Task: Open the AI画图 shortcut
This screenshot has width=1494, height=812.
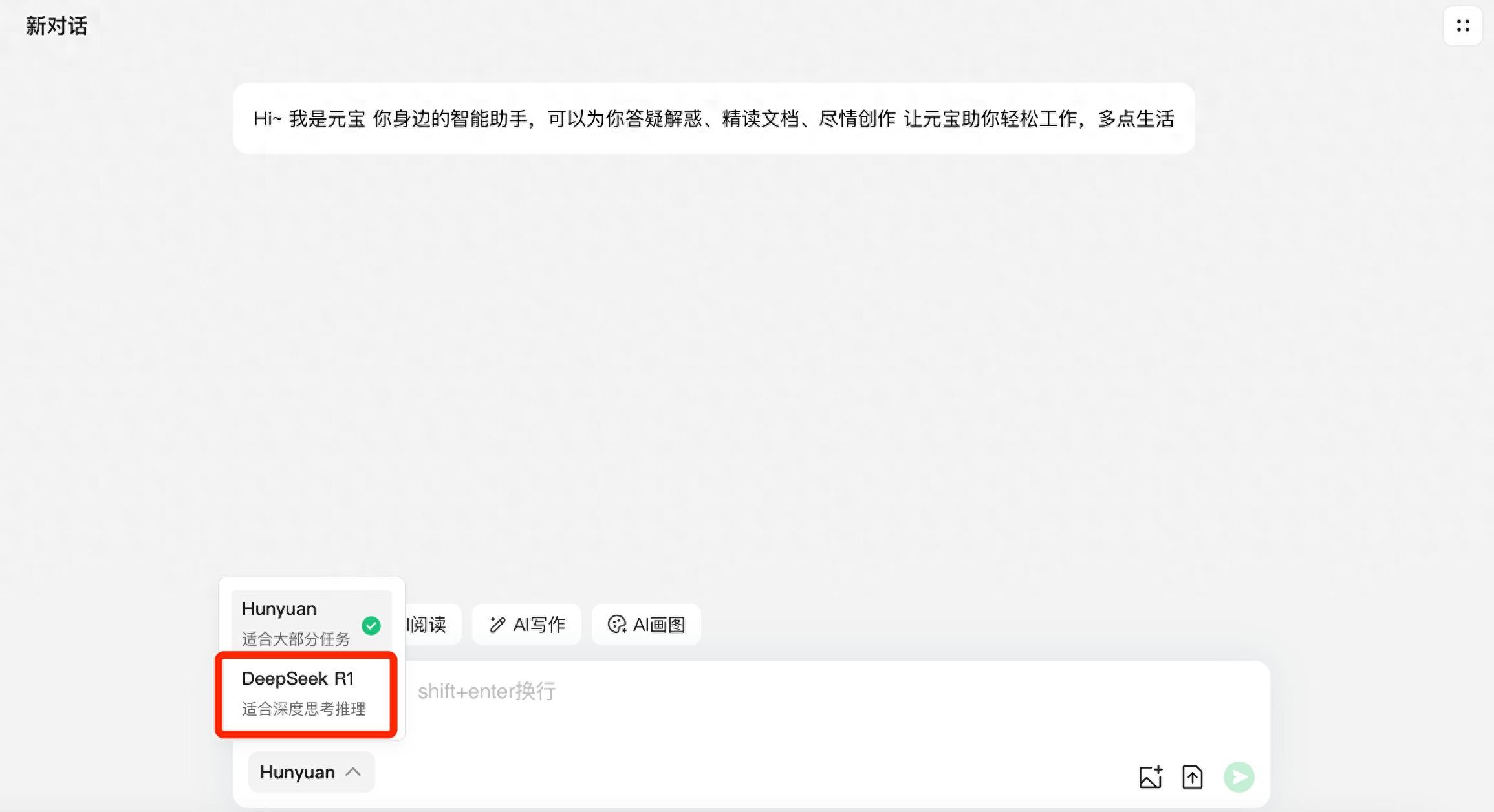Action: [646, 625]
